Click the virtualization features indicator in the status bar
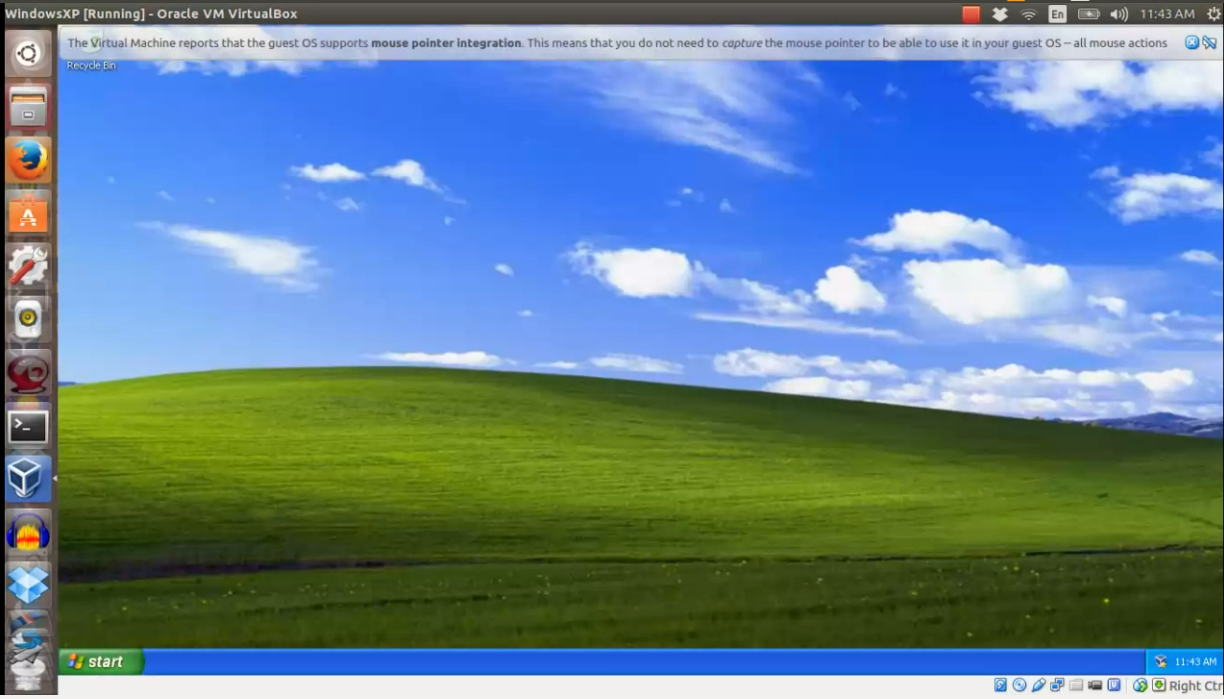This screenshot has width=1224, height=699. 1114,685
